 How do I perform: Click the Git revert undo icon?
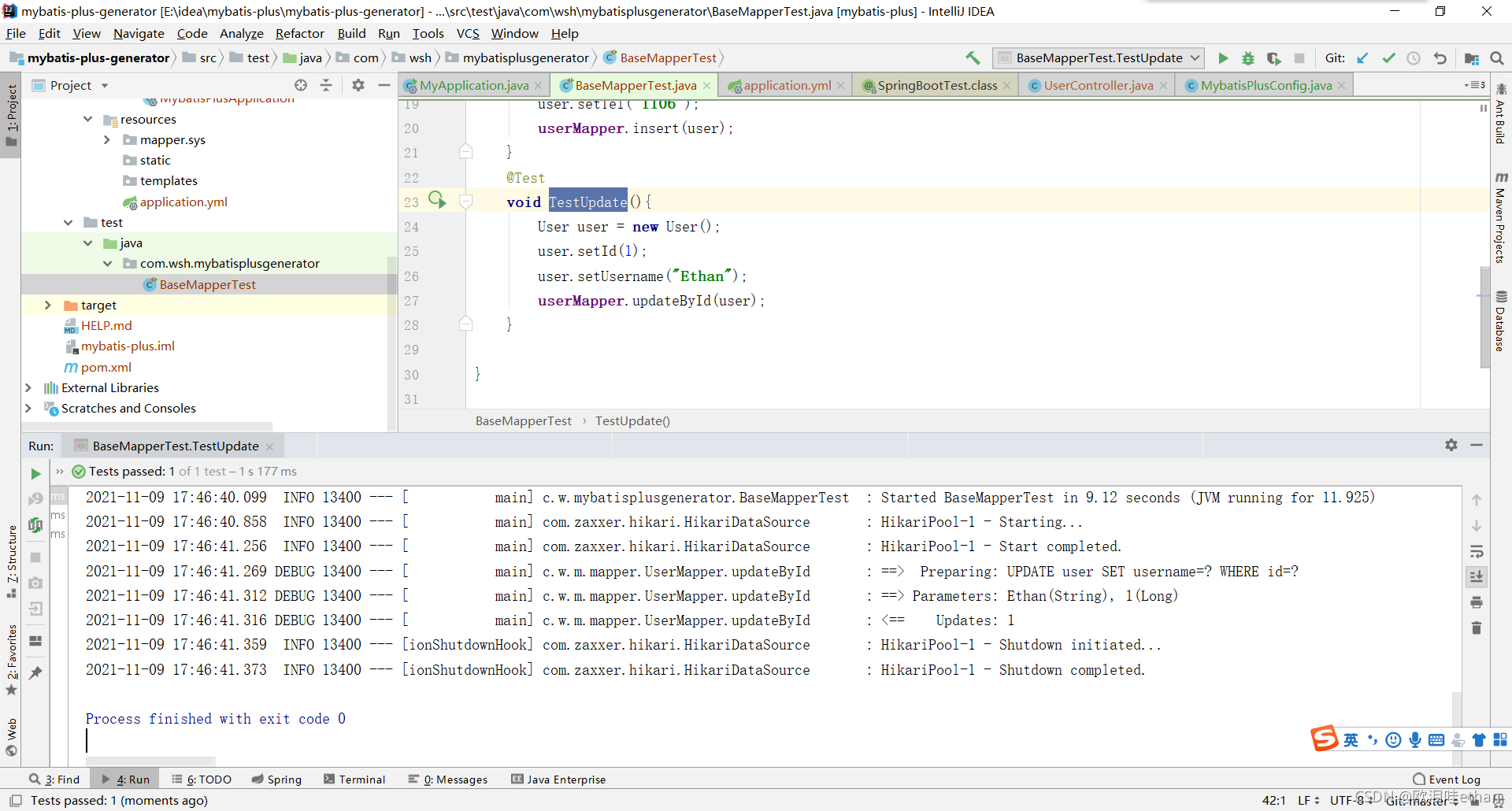[x=1440, y=58]
